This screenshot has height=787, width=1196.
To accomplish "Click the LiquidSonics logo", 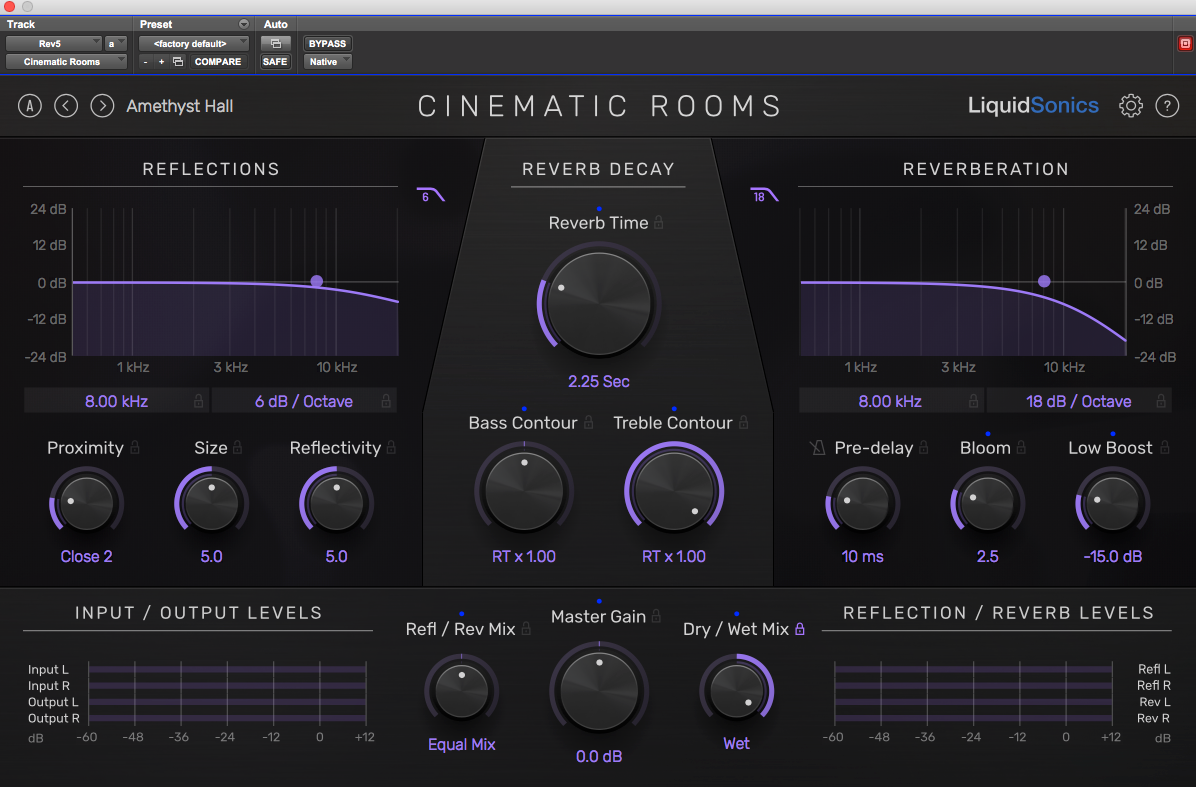I will coord(1033,105).
